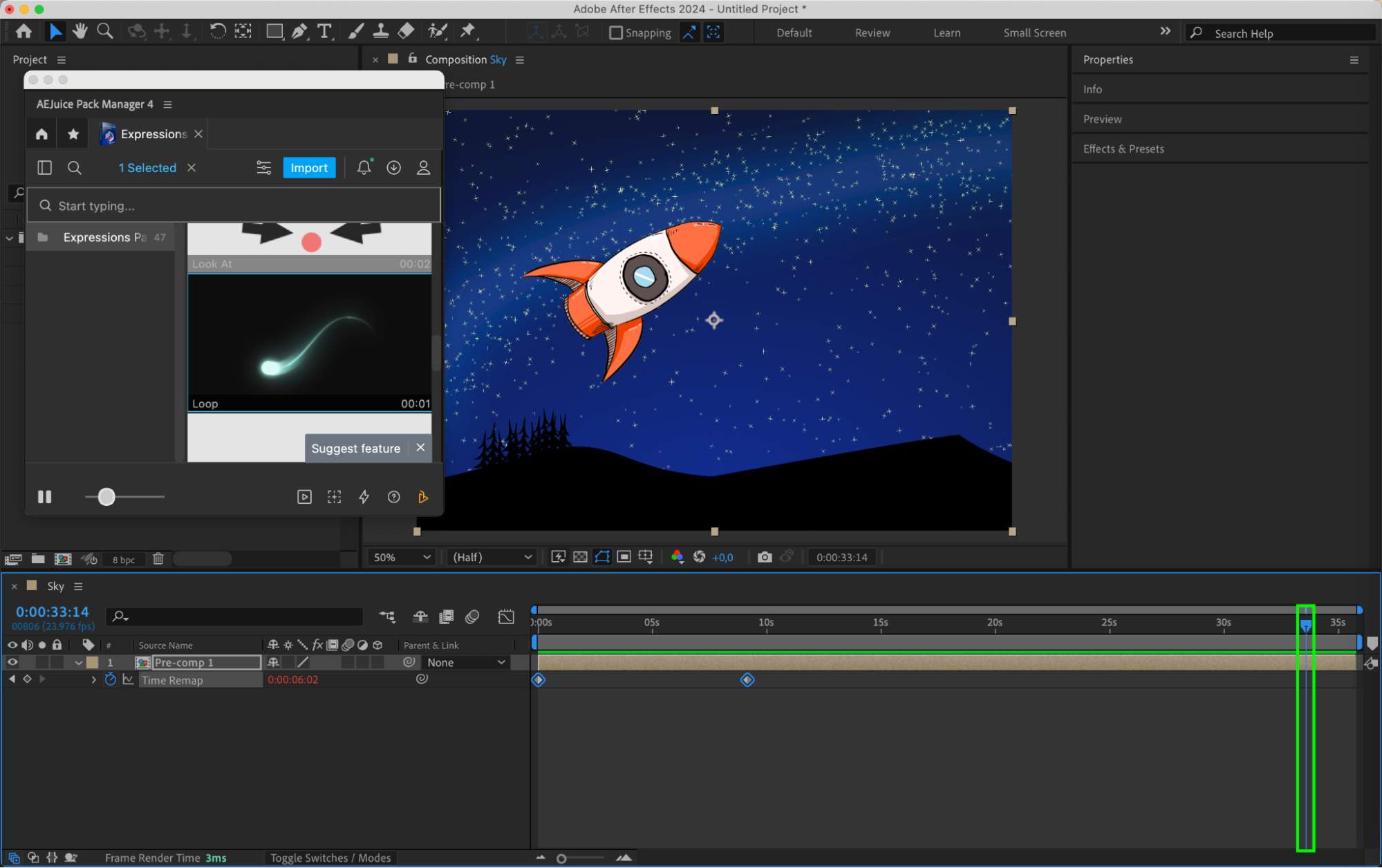
Task: Open the Effects & Presets panel
Action: click(1123, 149)
